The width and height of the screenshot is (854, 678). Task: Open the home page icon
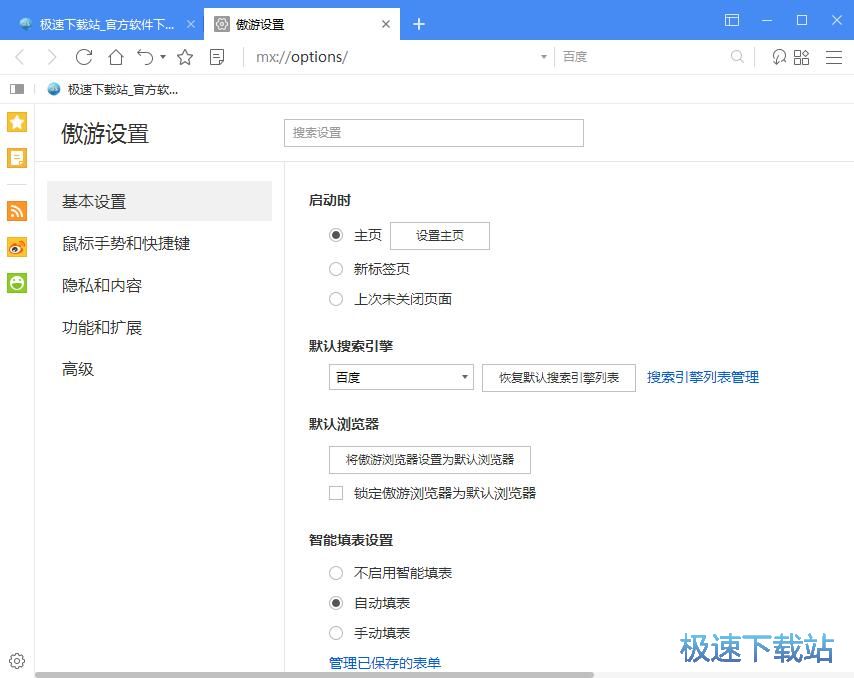pos(115,57)
